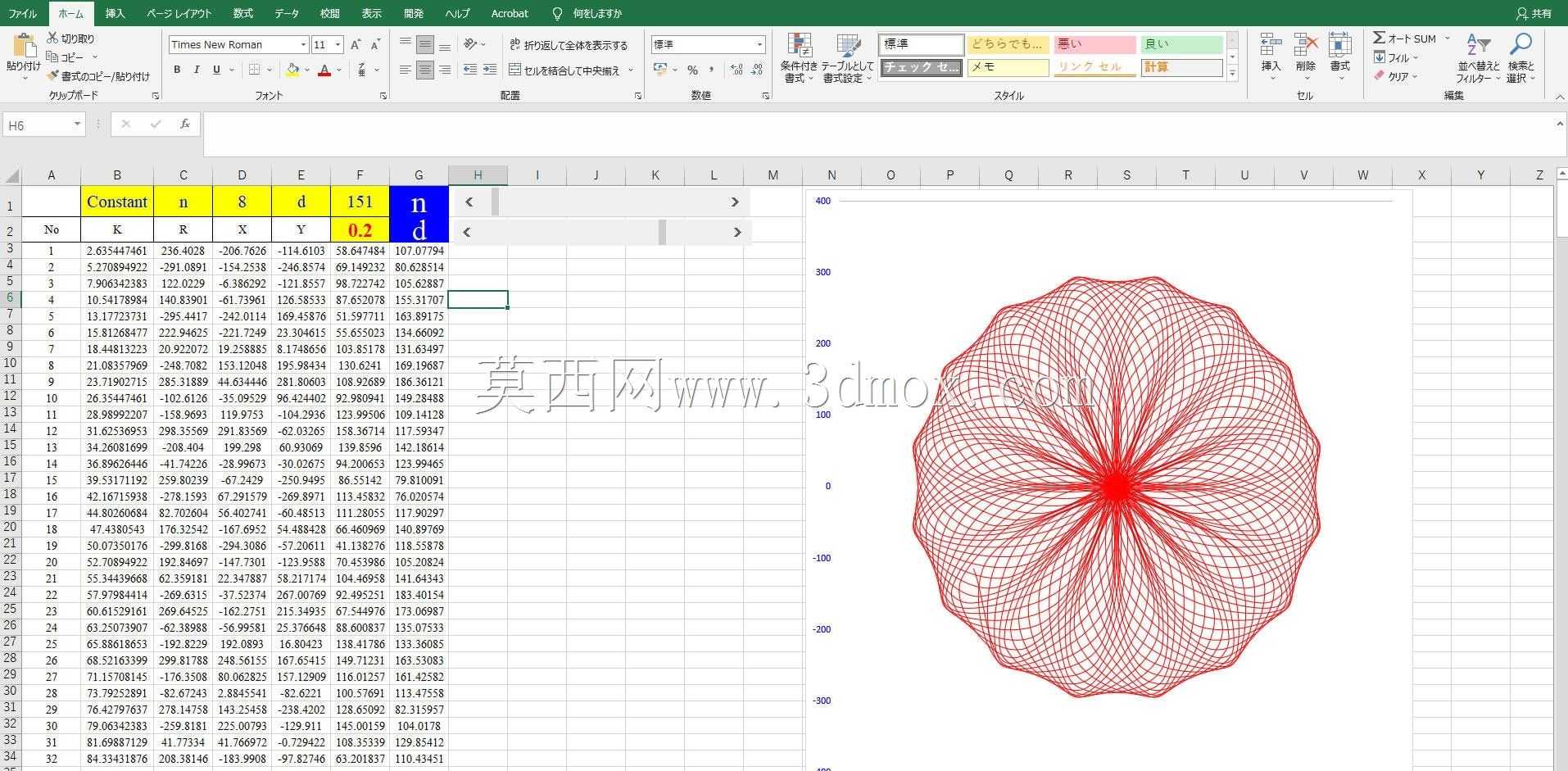The image size is (1568, 771).
Task: Click the Paste (貼り付け) icon
Action: click(24, 47)
